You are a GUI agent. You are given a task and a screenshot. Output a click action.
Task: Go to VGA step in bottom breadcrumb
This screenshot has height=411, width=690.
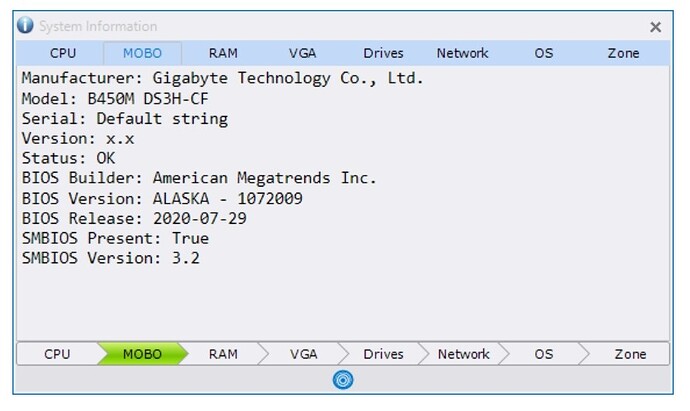click(x=303, y=354)
